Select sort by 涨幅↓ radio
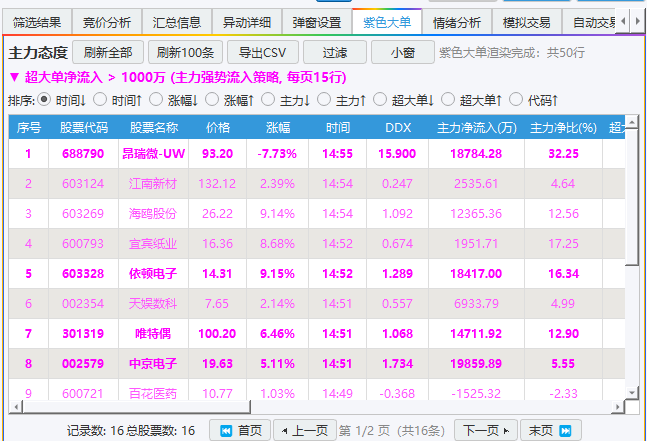The height and width of the screenshot is (441, 647). tap(156, 99)
